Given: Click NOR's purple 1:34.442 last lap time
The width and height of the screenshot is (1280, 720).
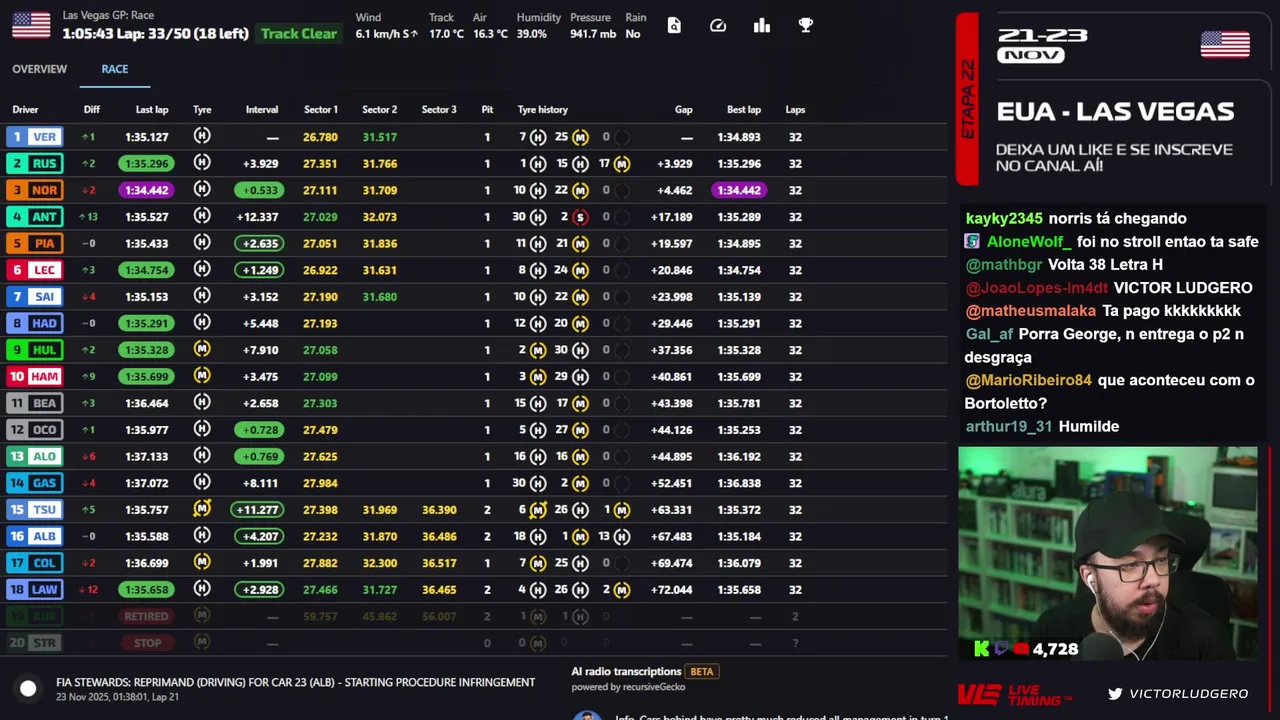Looking at the screenshot, I should click(x=146, y=190).
